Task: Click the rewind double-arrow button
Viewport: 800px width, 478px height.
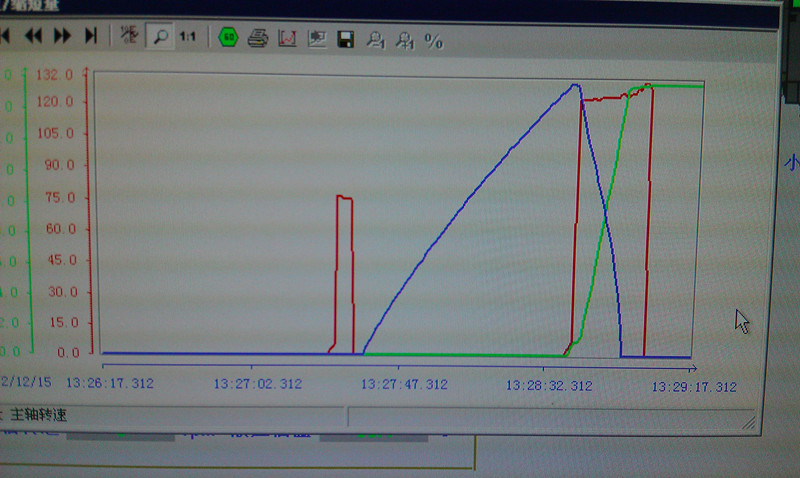Action: 34,37
